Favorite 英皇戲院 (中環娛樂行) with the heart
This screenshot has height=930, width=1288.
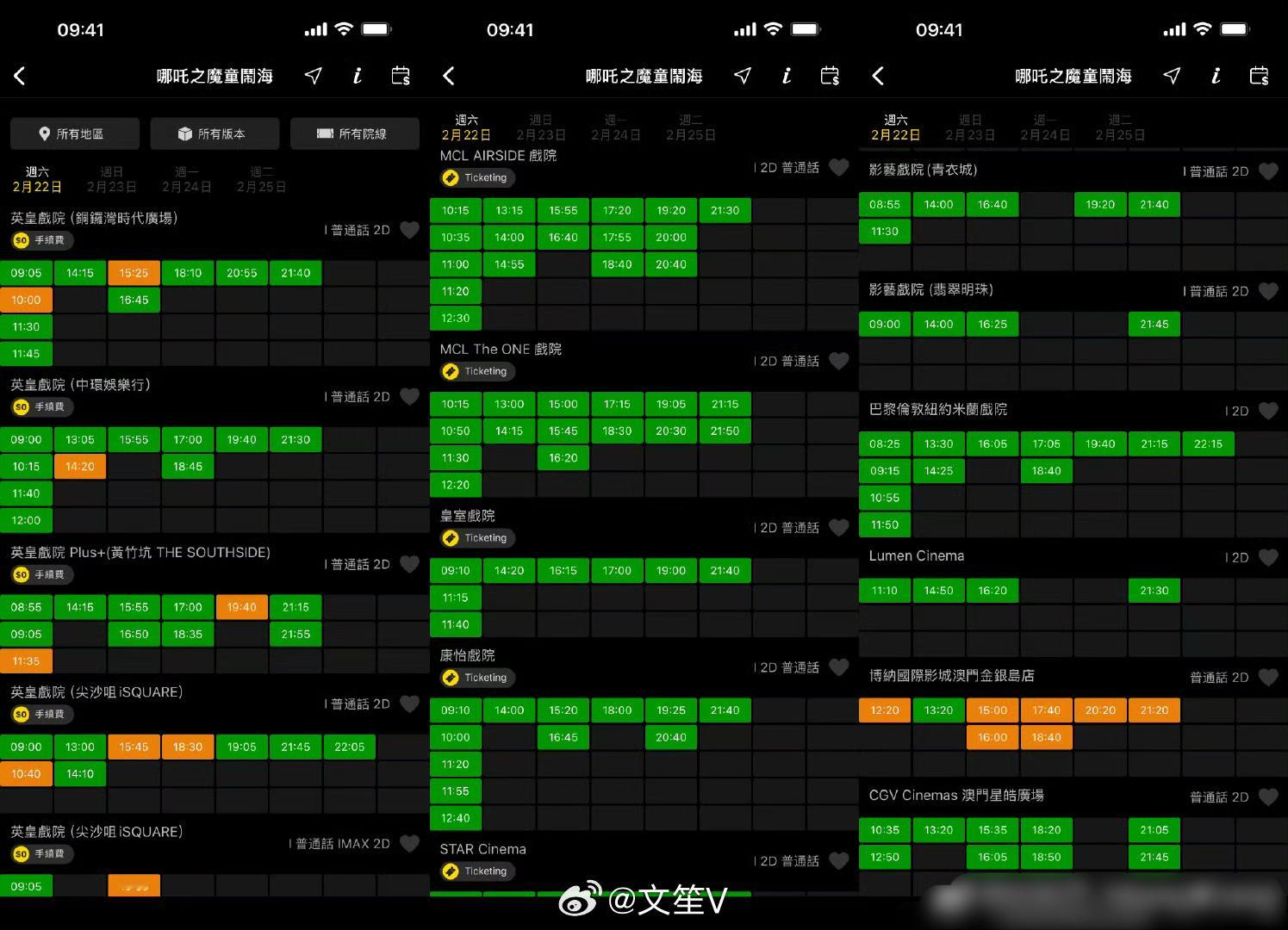pyautogui.click(x=410, y=396)
